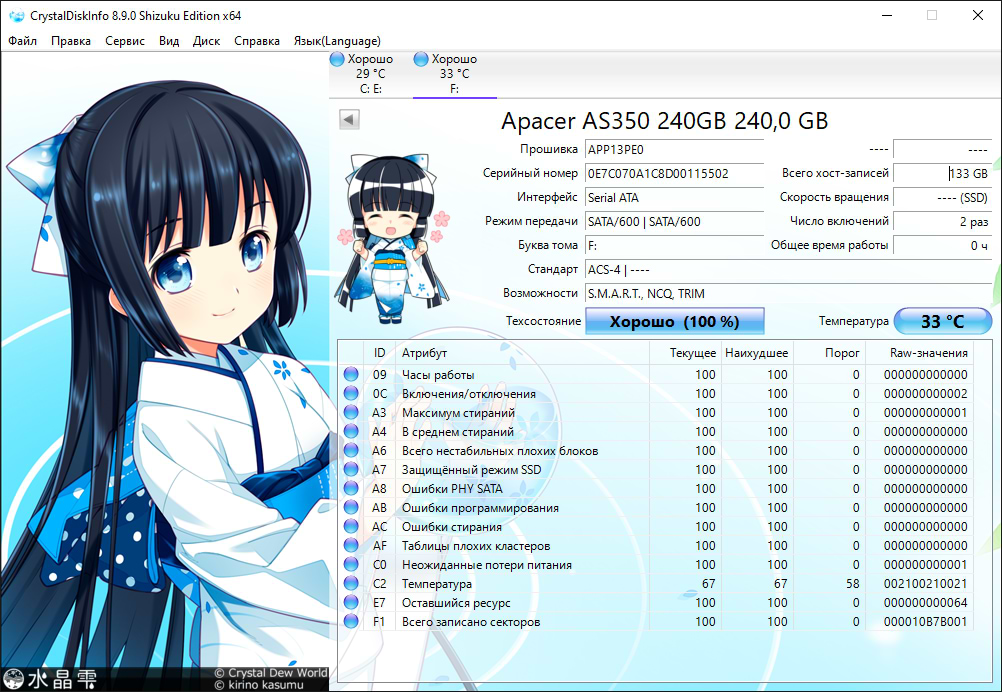Click the Прошивка firmware field APP13PE0
Viewport: 1002px width, 692px height.
pos(673,150)
